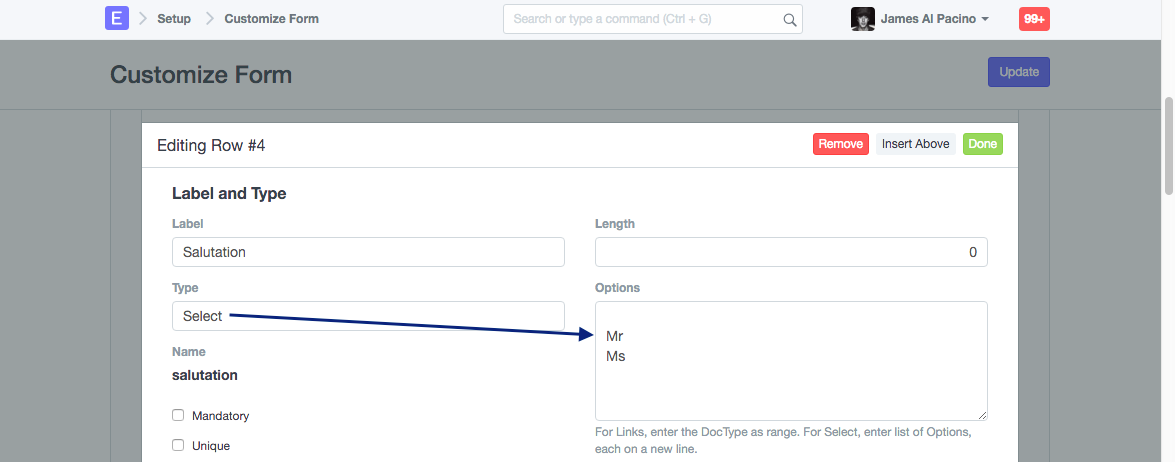Open Customize Form breadcrumb link

(271, 19)
